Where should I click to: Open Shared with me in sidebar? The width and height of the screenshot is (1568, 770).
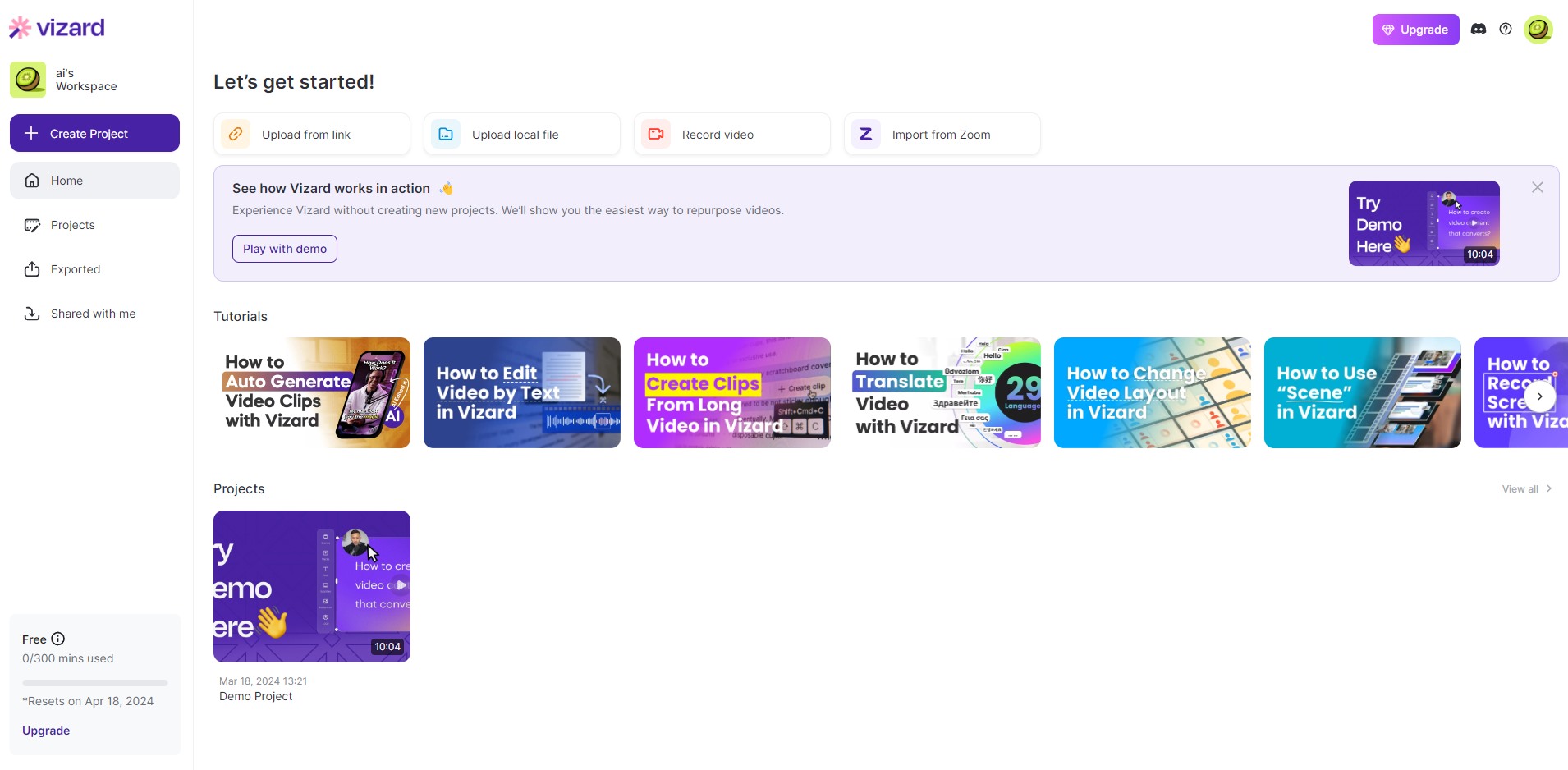94,314
